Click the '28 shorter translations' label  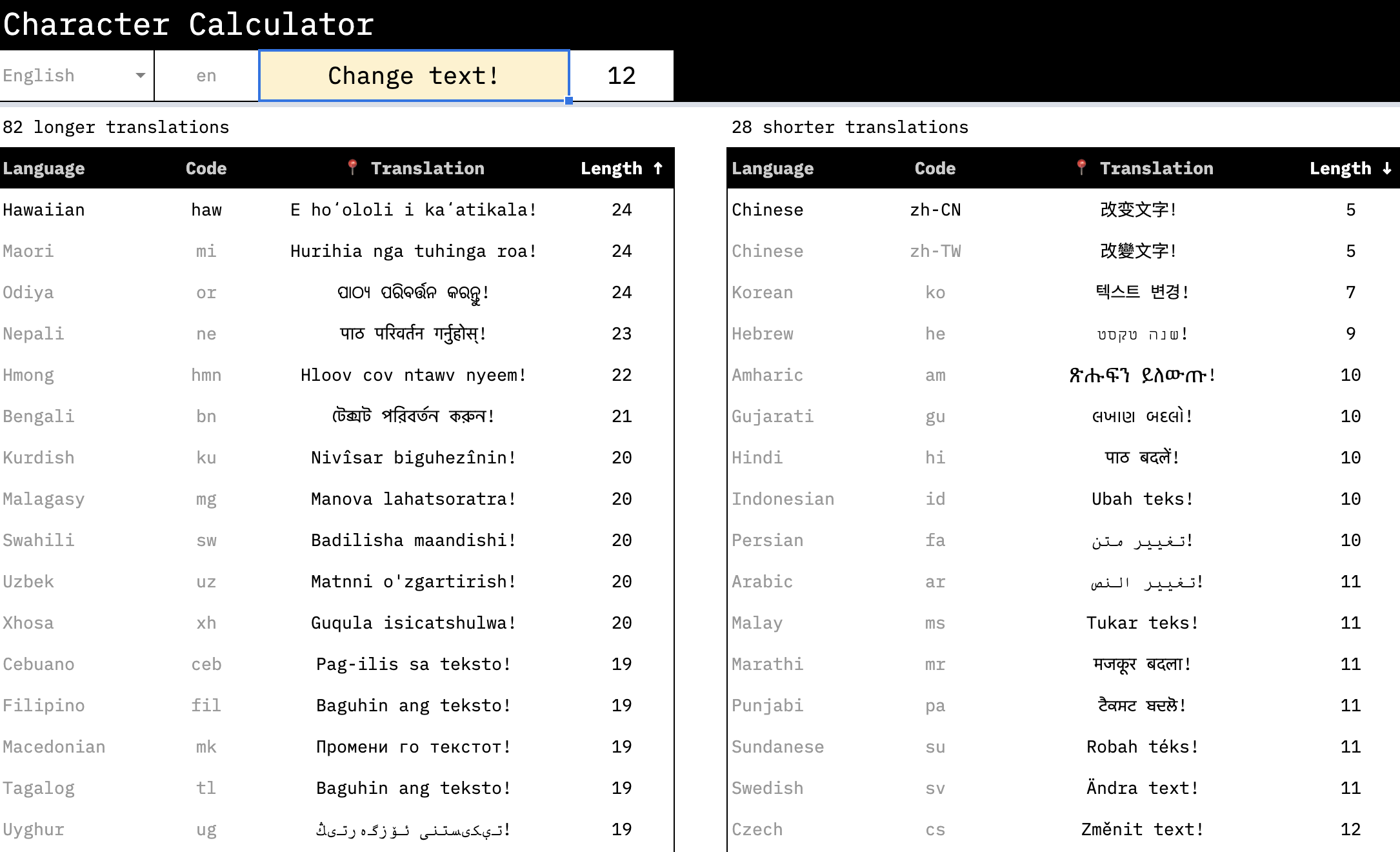click(849, 127)
